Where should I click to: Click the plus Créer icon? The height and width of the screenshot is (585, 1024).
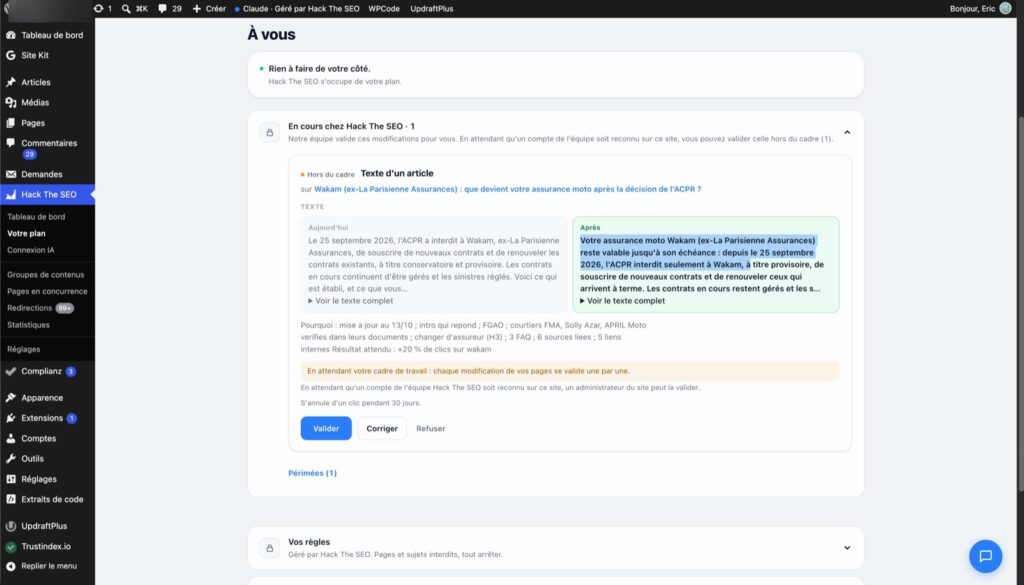tap(197, 8)
